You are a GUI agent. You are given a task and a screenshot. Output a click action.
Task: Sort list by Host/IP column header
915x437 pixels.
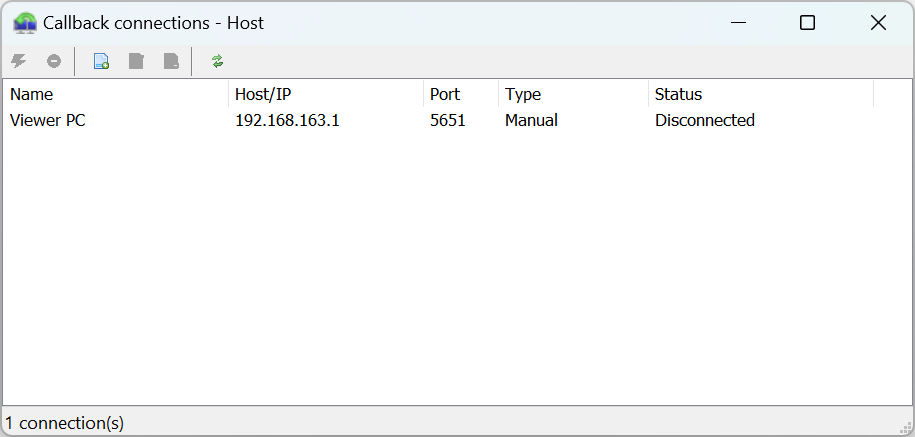coord(326,94)
